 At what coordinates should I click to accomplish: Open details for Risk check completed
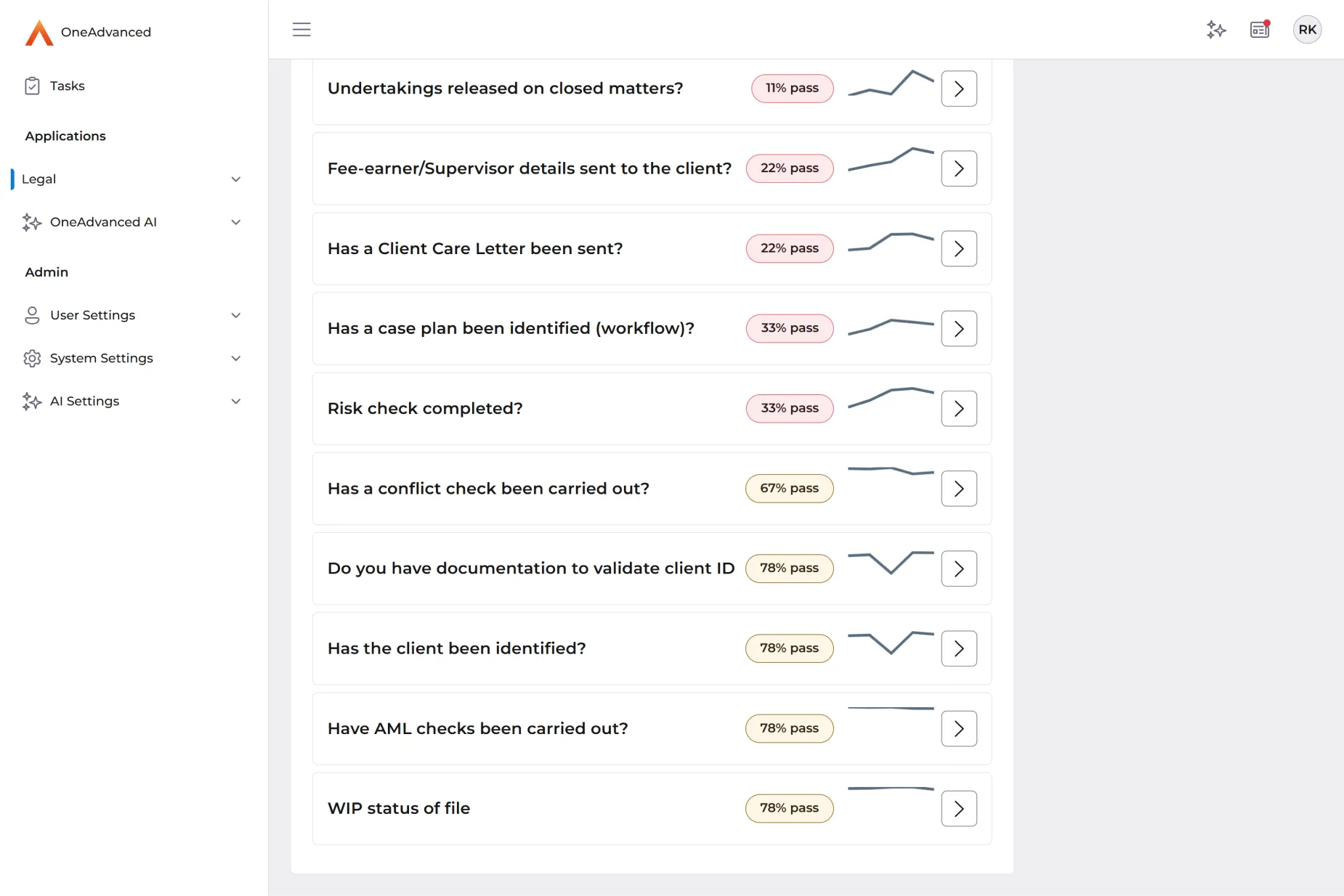point(959,409)
